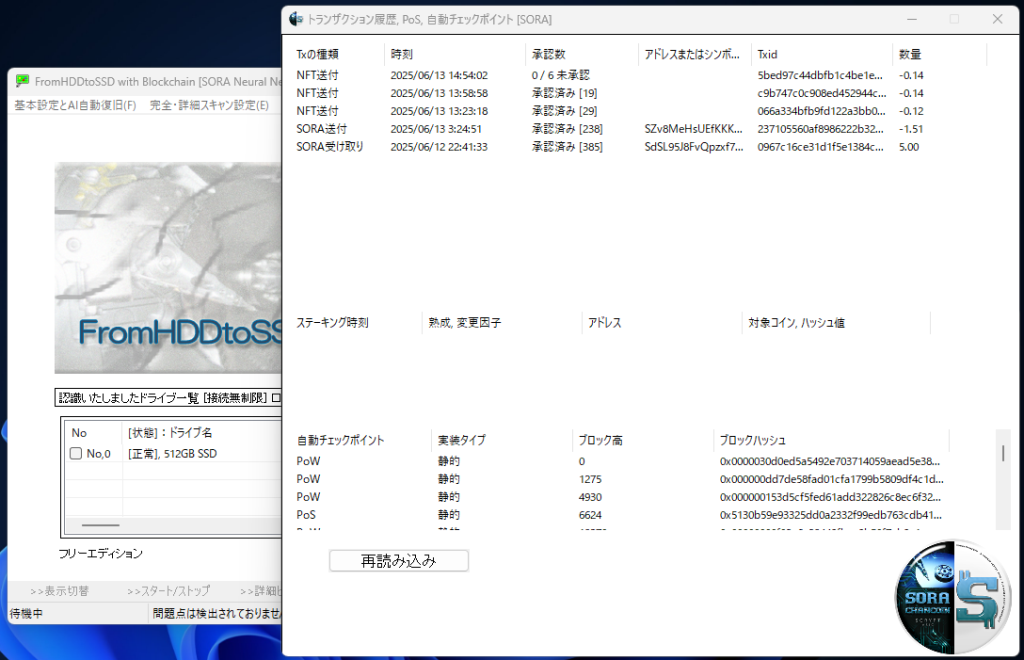Click the [状態]:ドライブ名 column header

point(170,432)
